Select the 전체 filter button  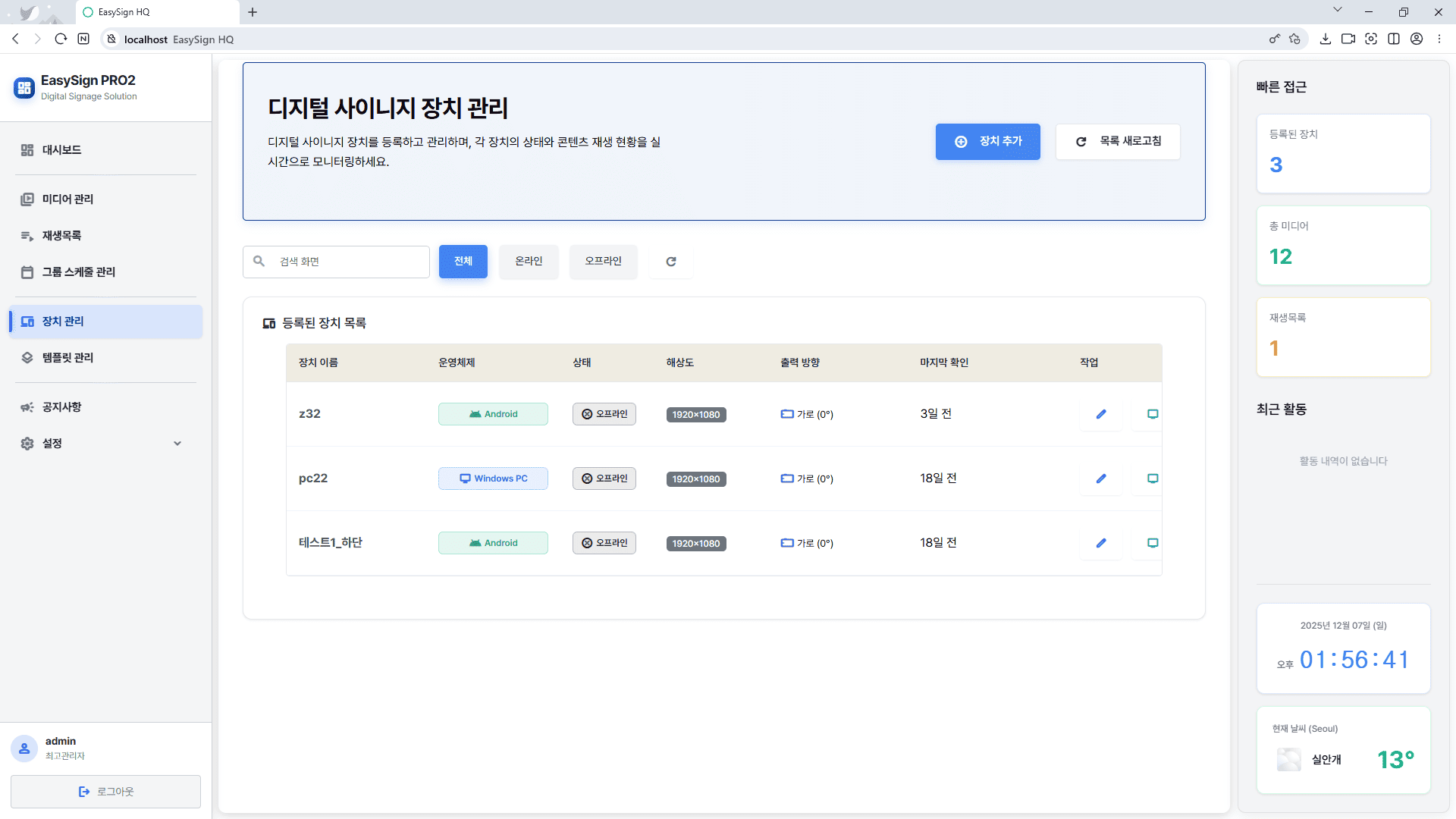coord(463,262)
